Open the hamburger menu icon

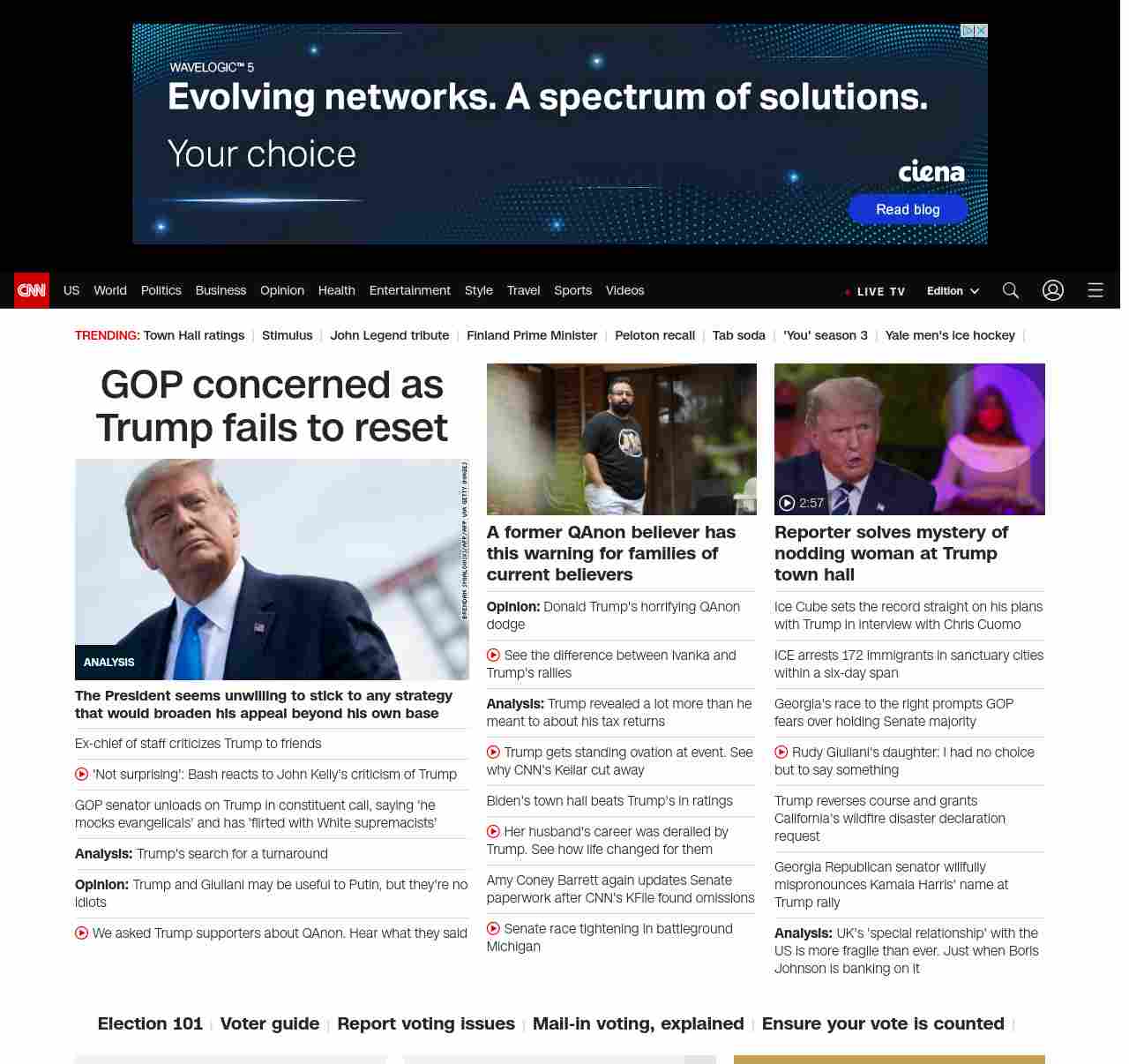coord(1095,290)
